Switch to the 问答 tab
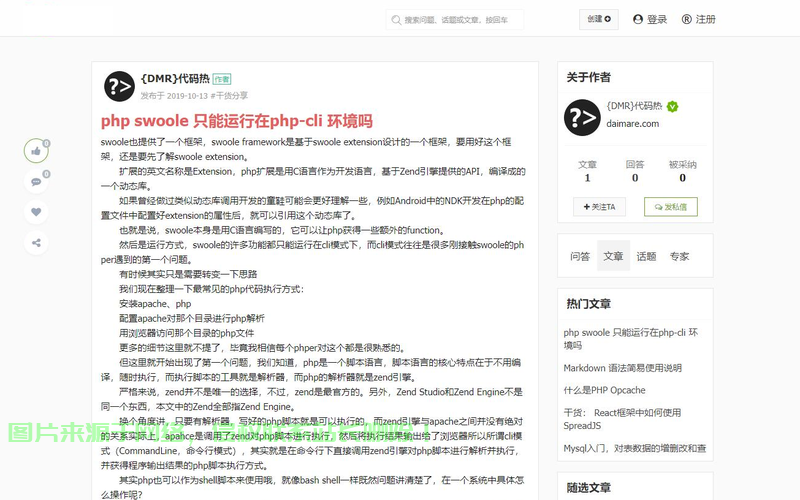Image resolution: width=800 pixels, height=500 pixels. [x=580, y=256]
